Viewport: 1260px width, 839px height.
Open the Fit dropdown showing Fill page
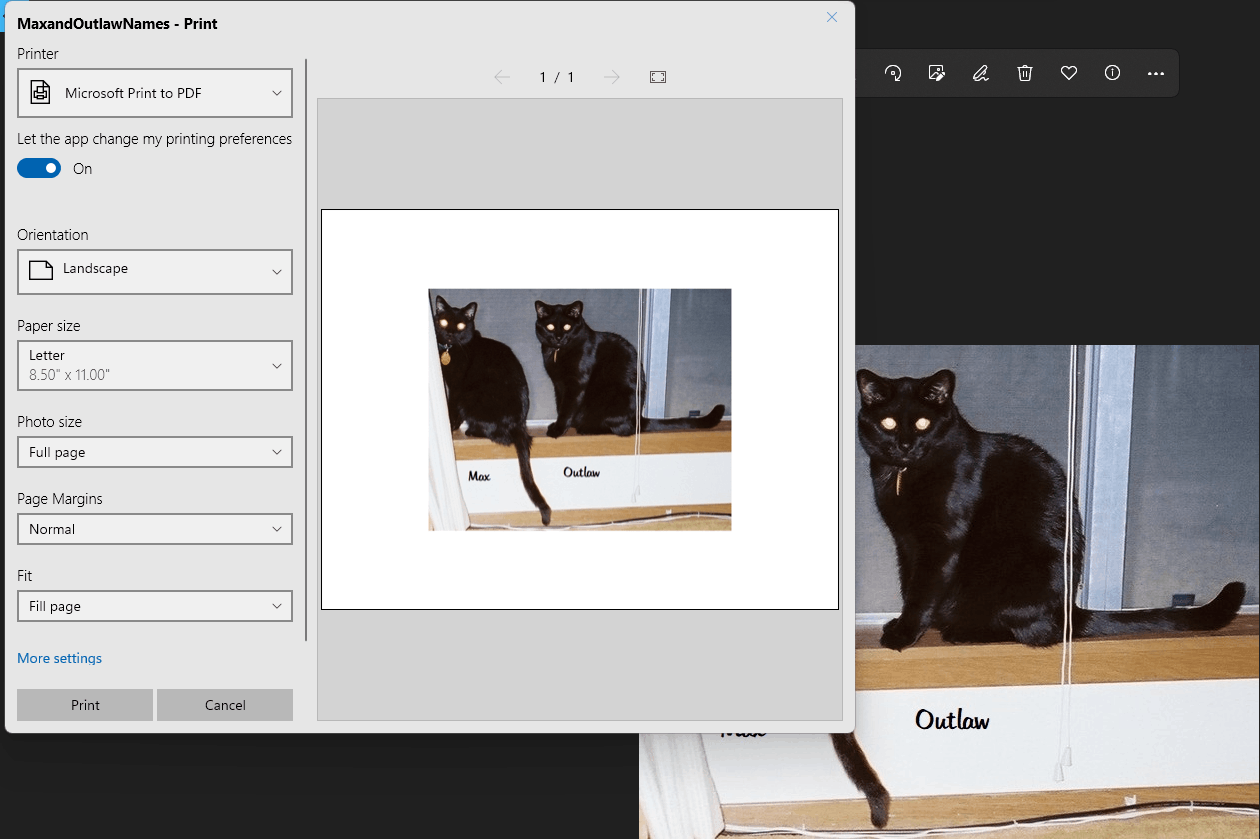[x=155, y=606]
